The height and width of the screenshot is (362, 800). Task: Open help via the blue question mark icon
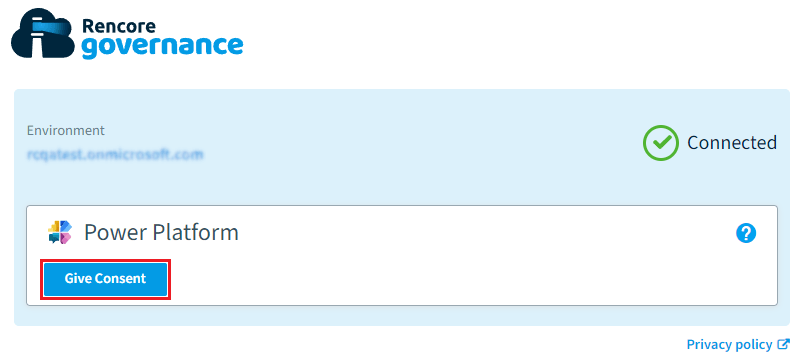pos(746,234)
